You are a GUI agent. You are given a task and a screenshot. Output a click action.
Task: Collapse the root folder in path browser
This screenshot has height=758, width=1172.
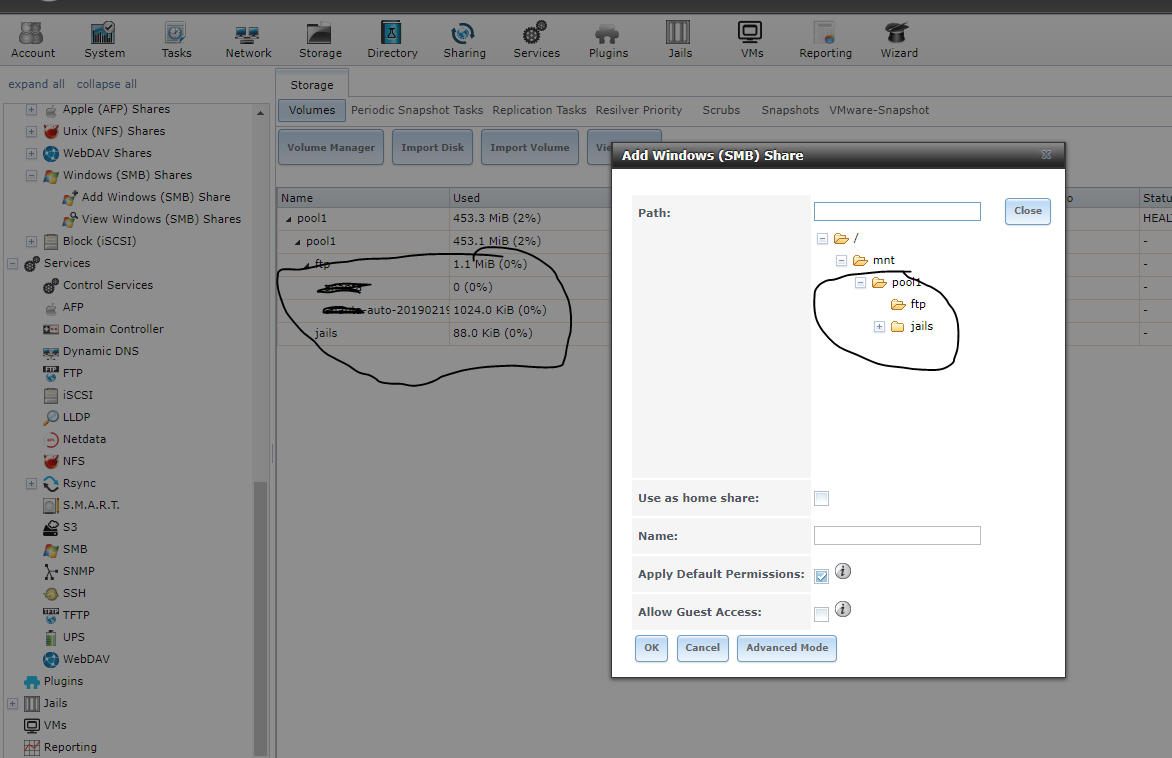pyautogui.click(x=822, y=238)
